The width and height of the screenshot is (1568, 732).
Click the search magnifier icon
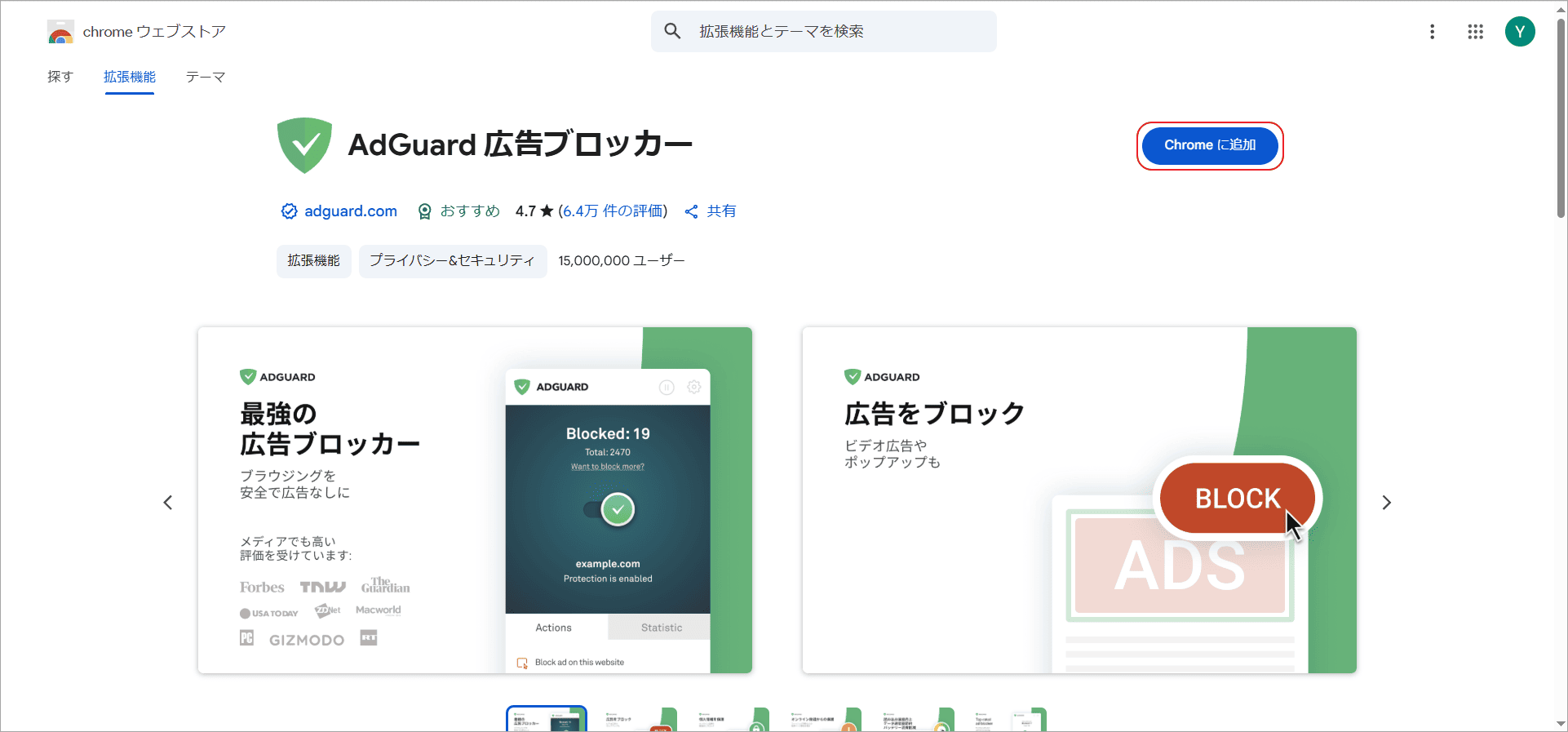pos(672,31)
